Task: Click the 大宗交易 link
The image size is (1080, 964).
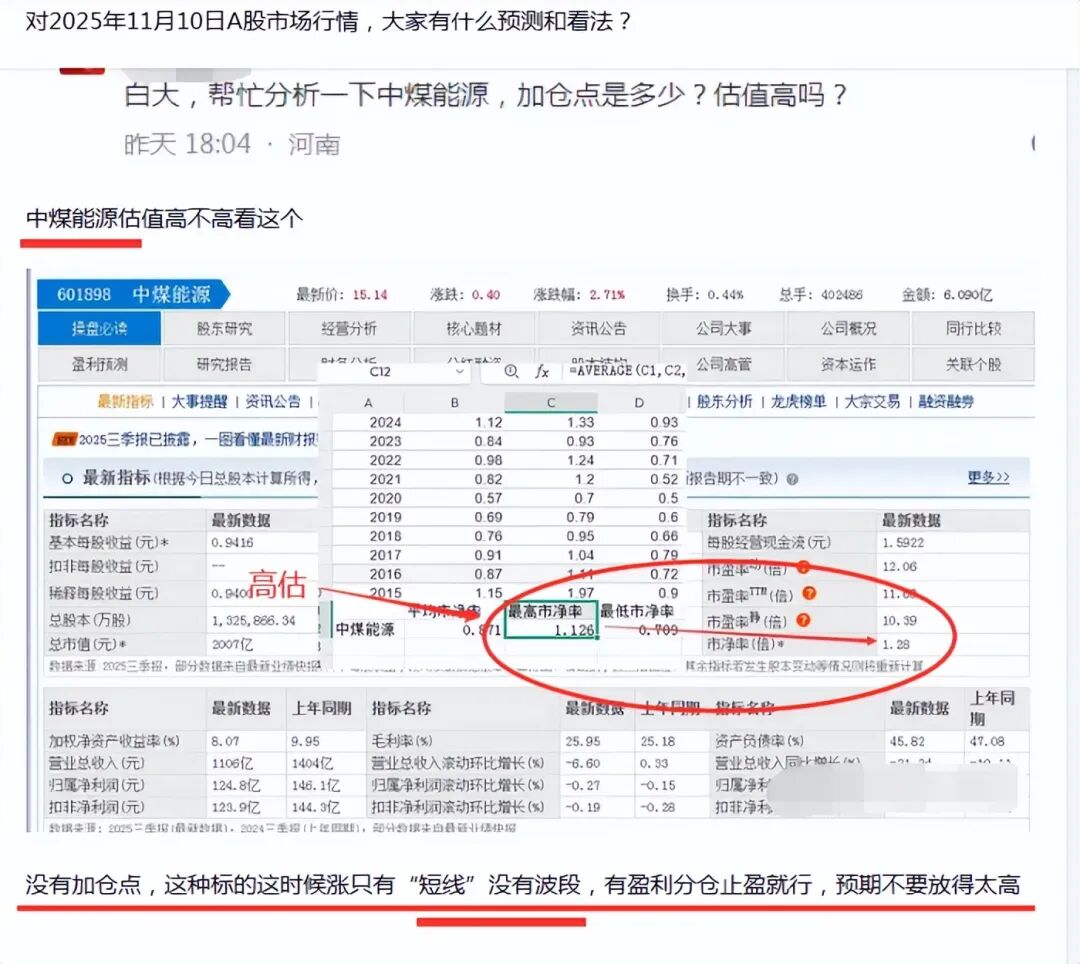Action: 872,401
